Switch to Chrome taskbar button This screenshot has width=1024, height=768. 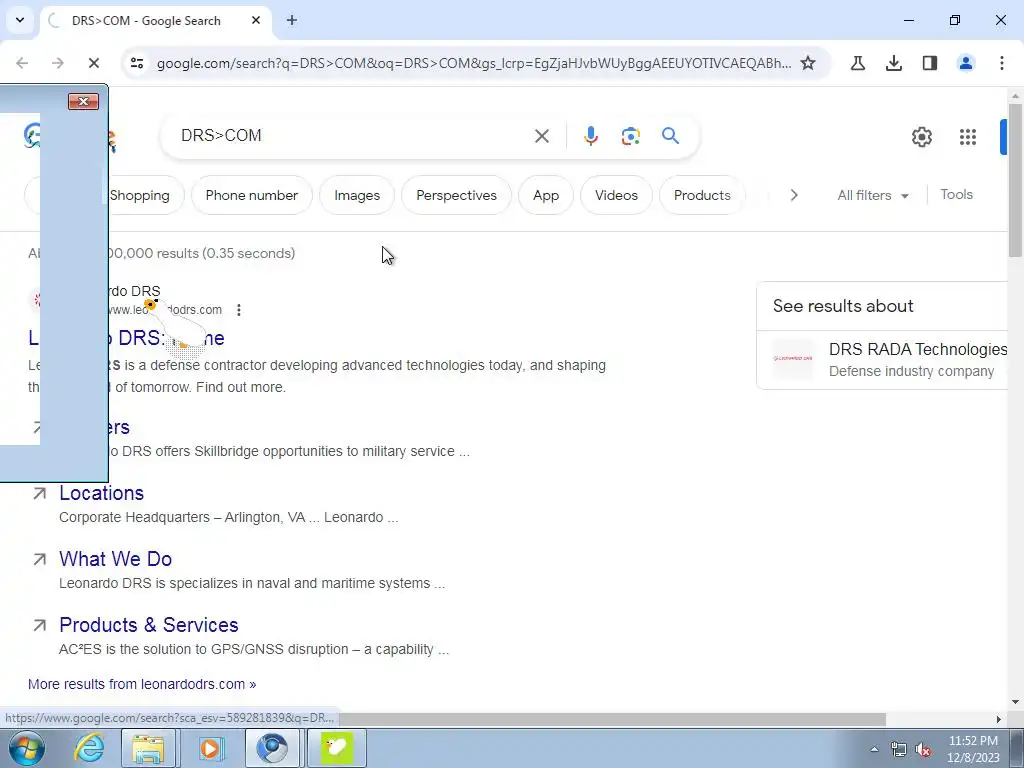click(272, 748)
